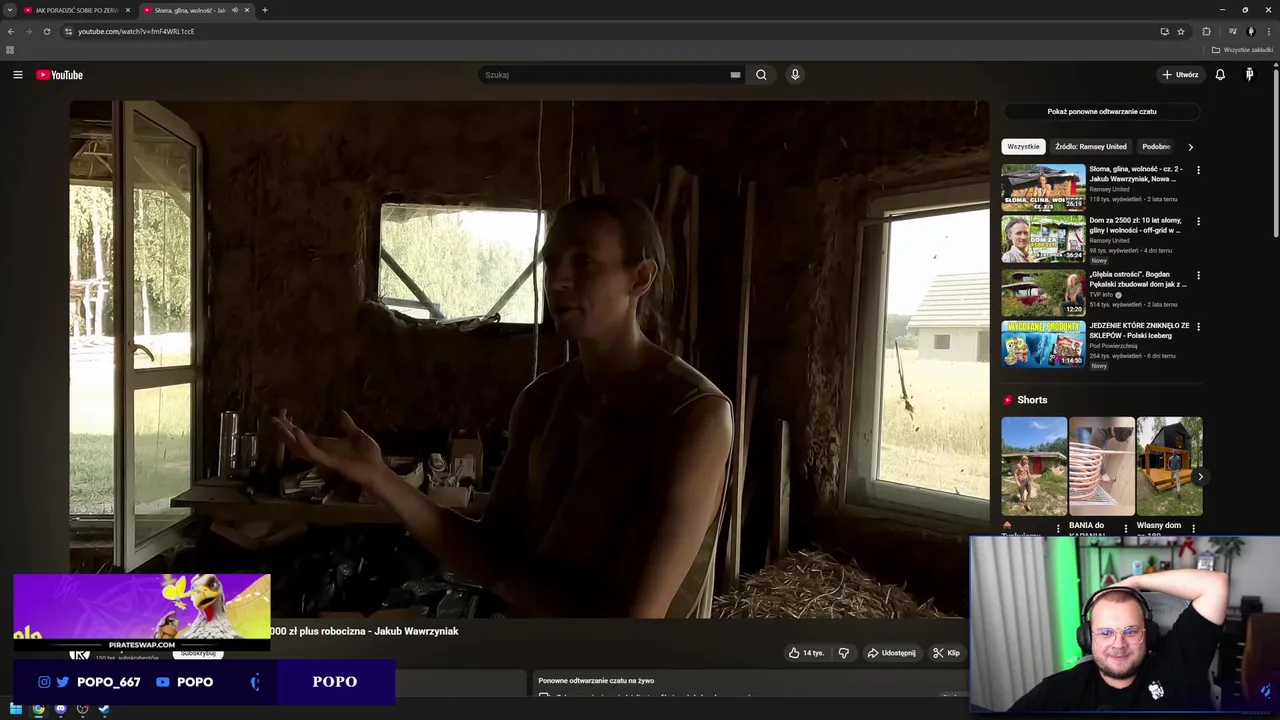Open the 'Wszystkie zakładki' bookmarks folder
The width and height of the screenshot is (1280, 720).
pyautogui.click(x=1243, y=50)
